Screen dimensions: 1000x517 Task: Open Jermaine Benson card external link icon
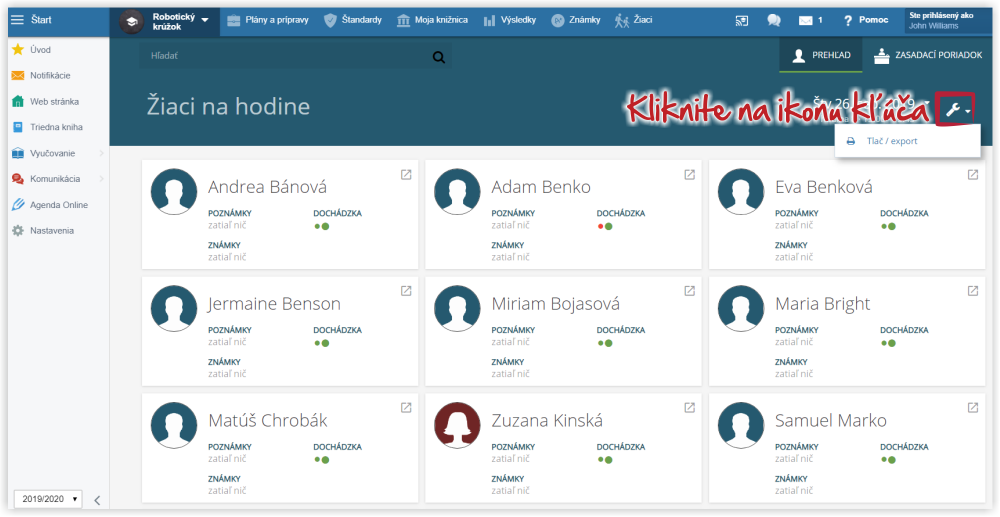point(406,291)
